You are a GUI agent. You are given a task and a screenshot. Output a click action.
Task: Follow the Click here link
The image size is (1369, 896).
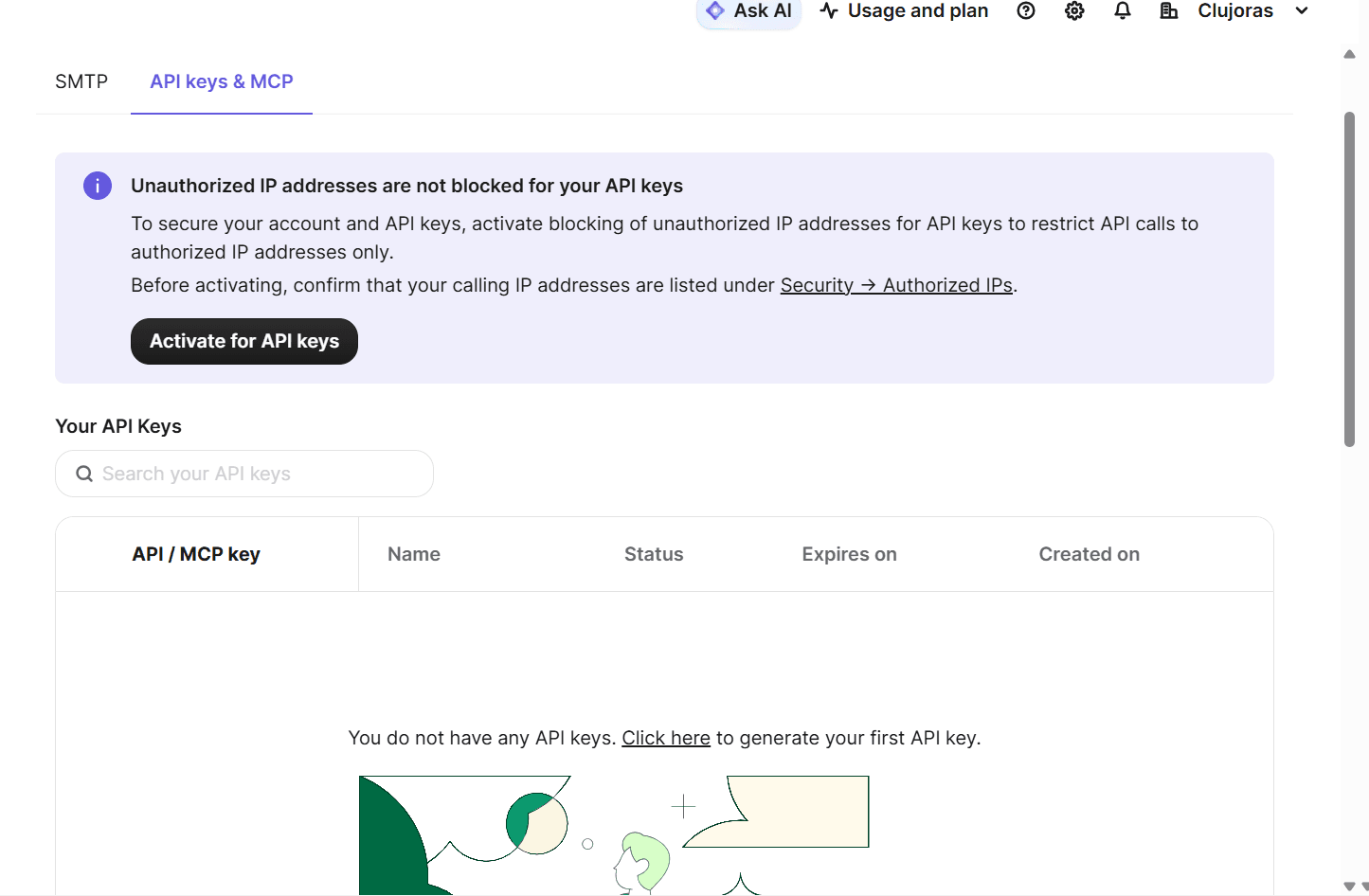(666, 738)
